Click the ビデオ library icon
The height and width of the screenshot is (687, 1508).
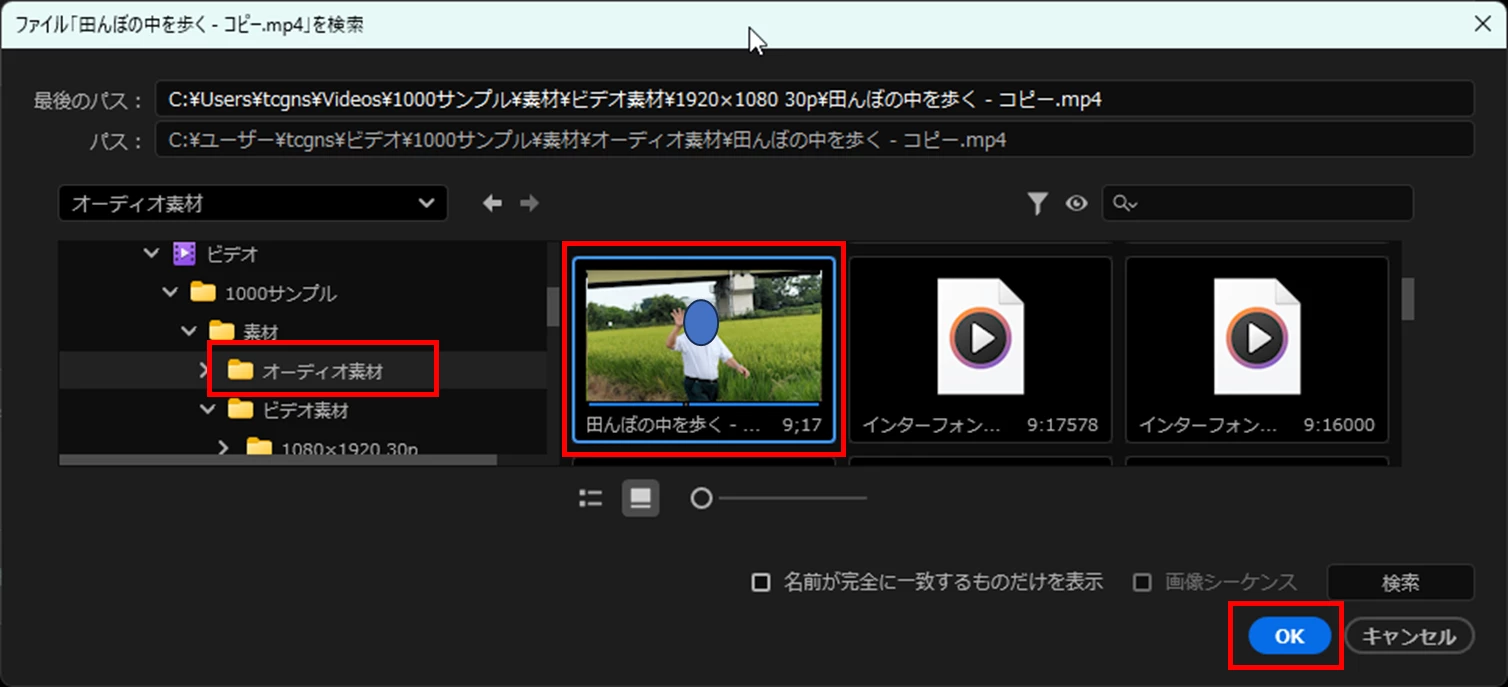point(183,254)
